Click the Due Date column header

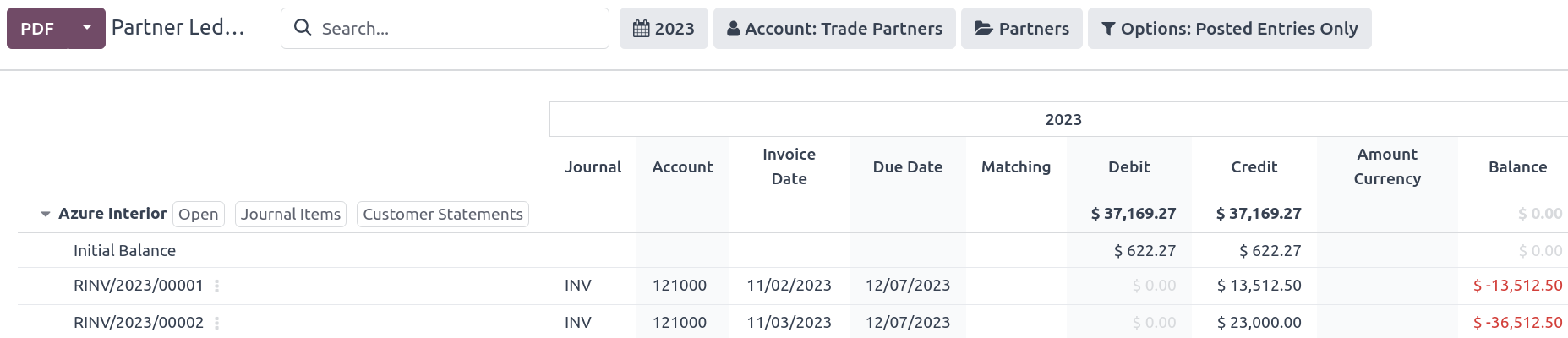pyautogui.click(x=907, y=167)
